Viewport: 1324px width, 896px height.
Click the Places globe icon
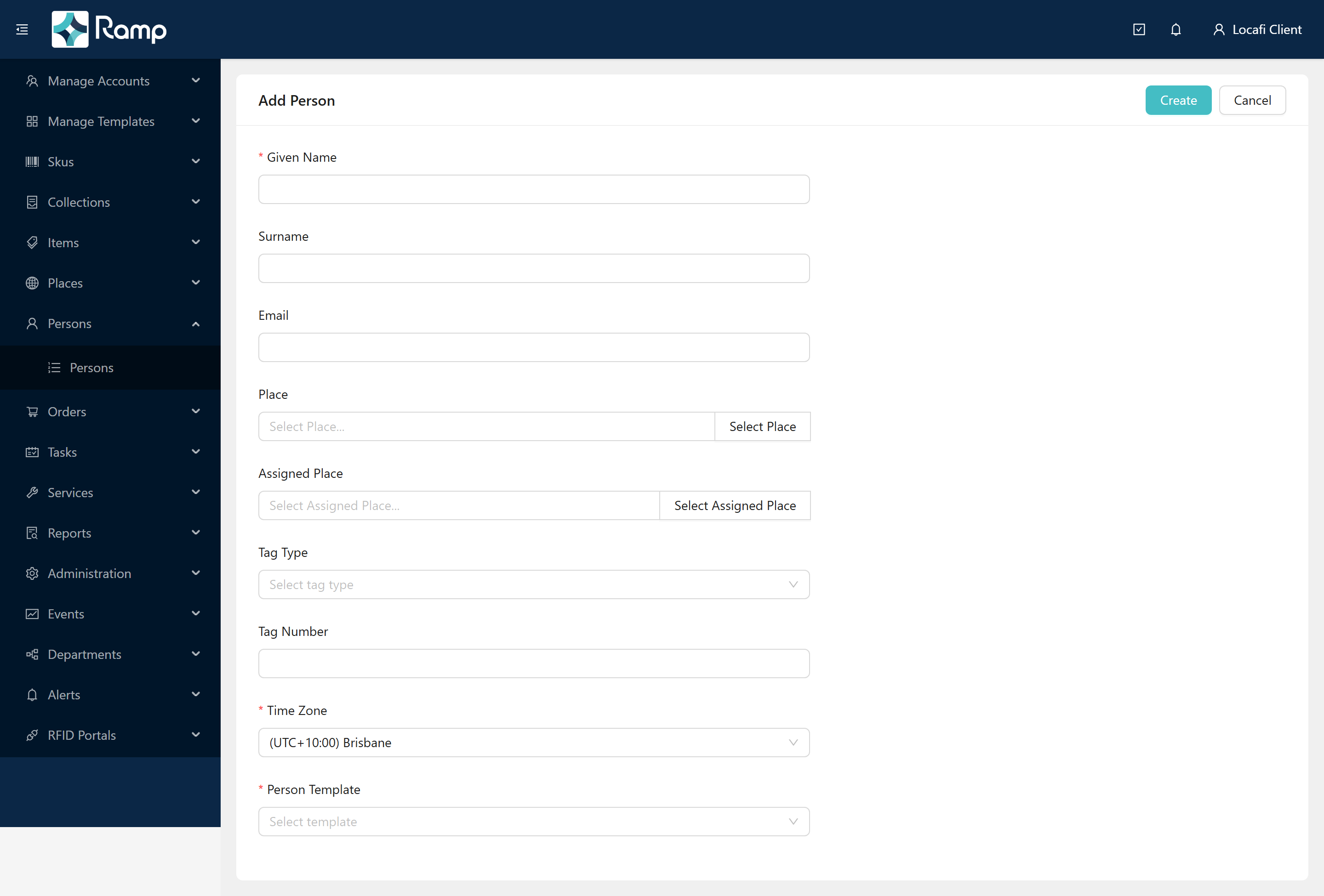click(32, 283)
